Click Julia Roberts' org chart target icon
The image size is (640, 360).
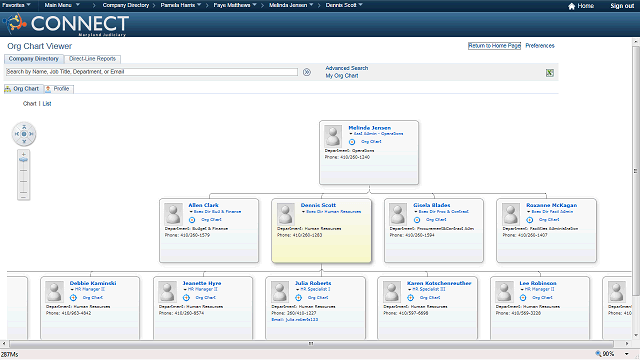tap(298, 298)
